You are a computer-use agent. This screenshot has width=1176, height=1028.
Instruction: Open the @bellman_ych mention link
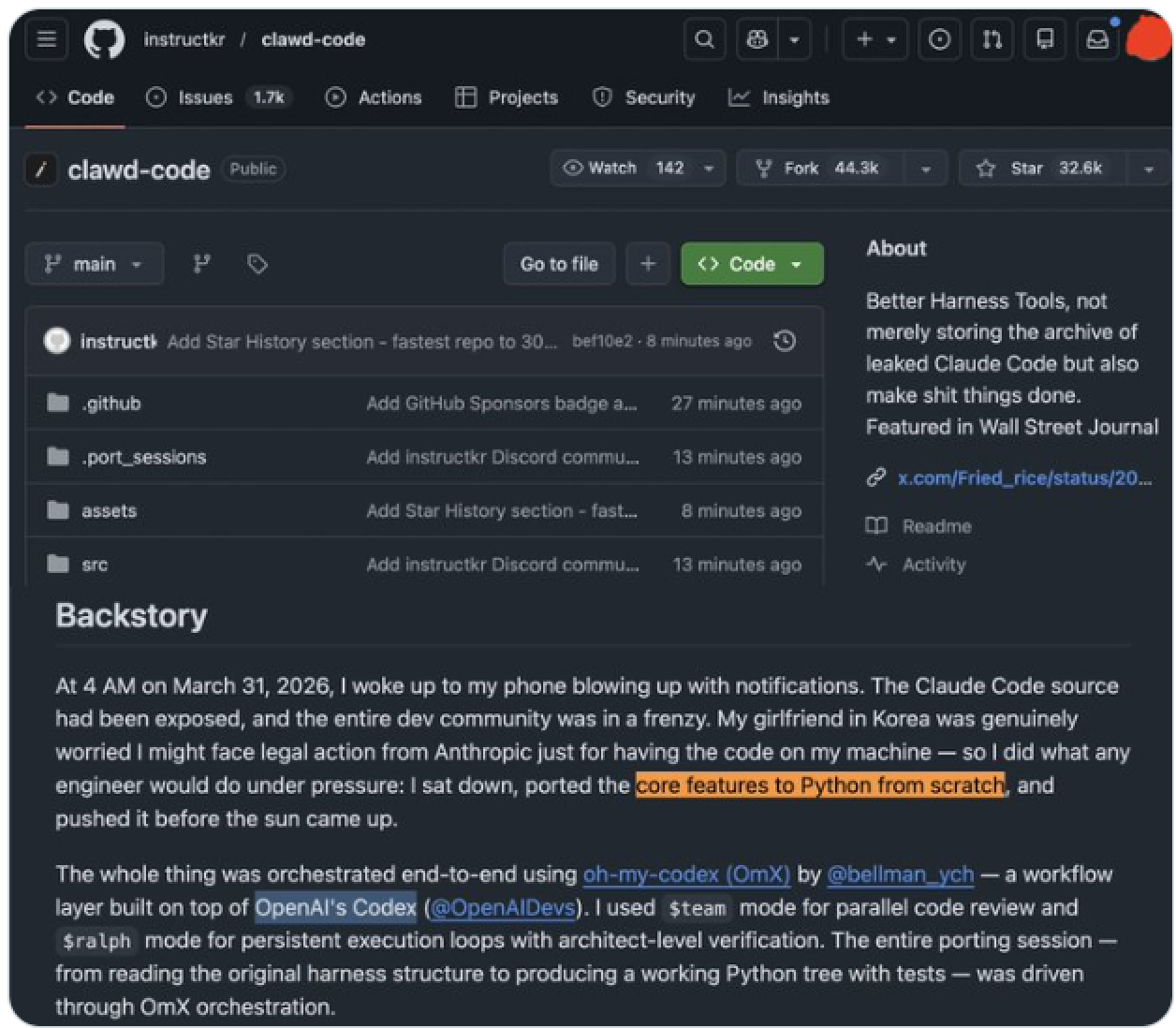click(900, 874)
